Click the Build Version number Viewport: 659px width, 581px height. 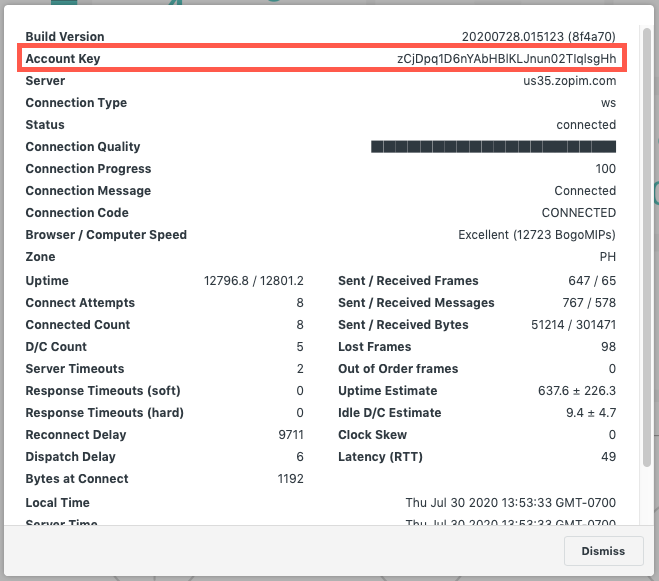tap(539, 37)
